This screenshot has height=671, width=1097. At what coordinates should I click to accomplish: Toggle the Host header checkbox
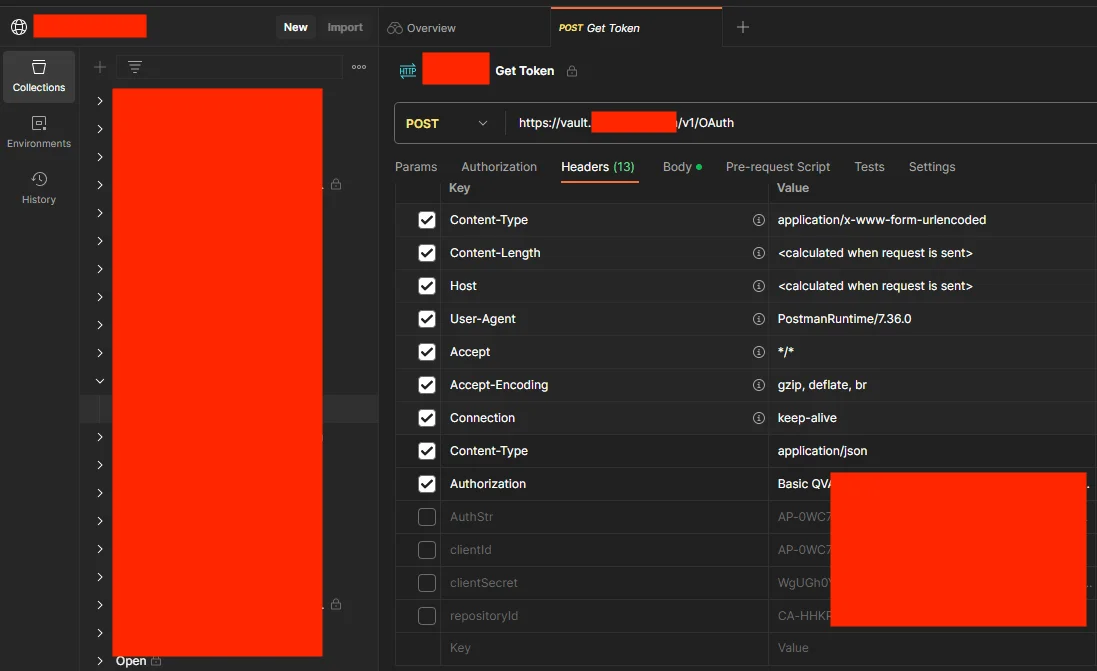[x=427, y=285]
